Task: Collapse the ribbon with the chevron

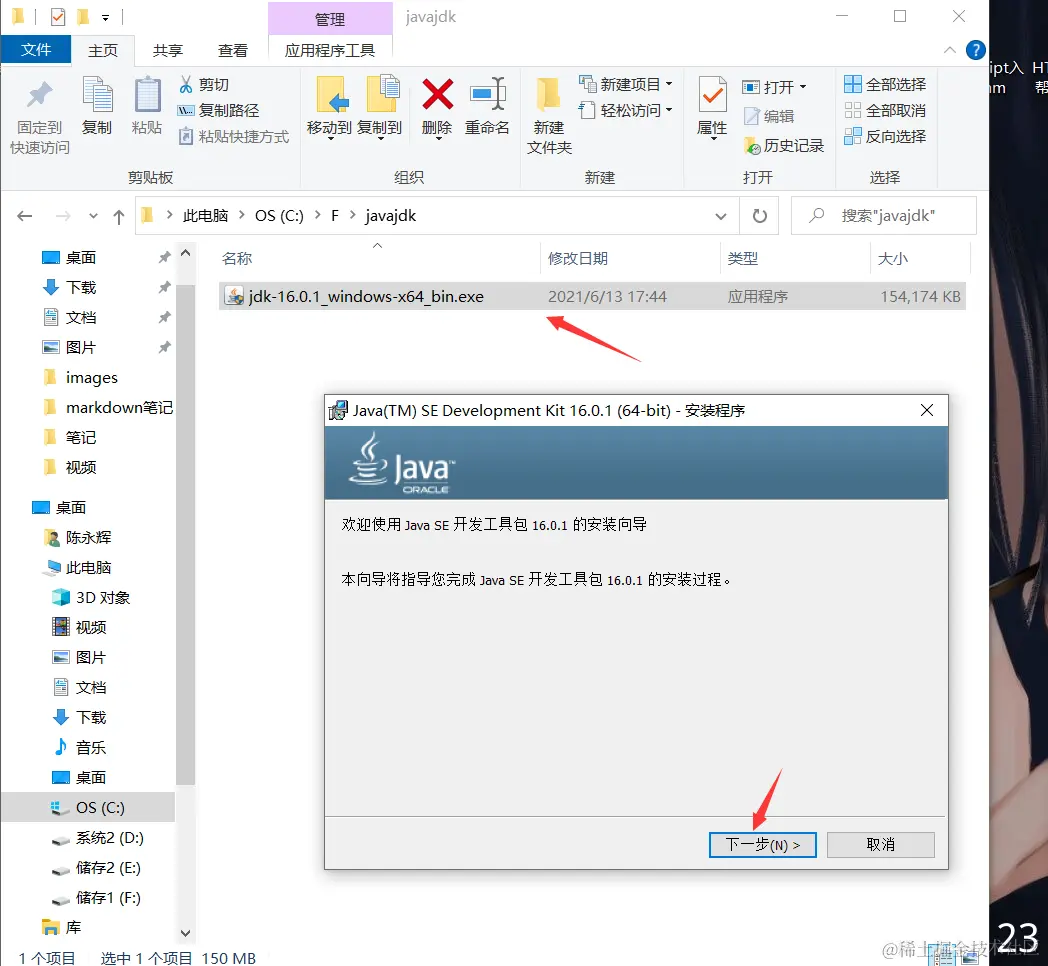Action: pos(950,50)
